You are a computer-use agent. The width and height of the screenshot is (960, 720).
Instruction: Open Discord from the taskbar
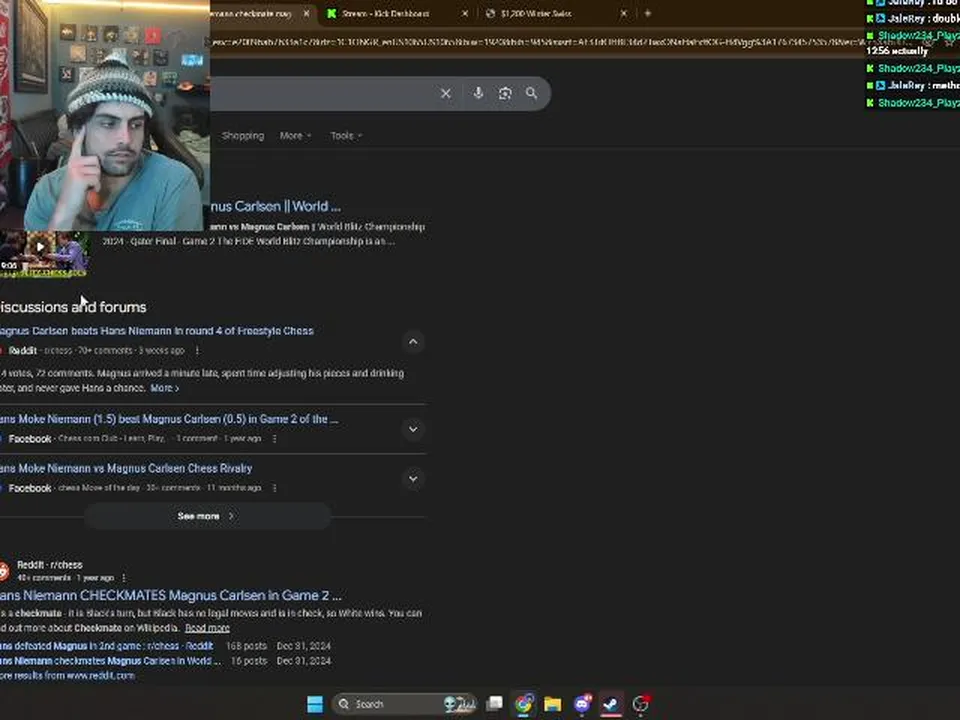582,704
